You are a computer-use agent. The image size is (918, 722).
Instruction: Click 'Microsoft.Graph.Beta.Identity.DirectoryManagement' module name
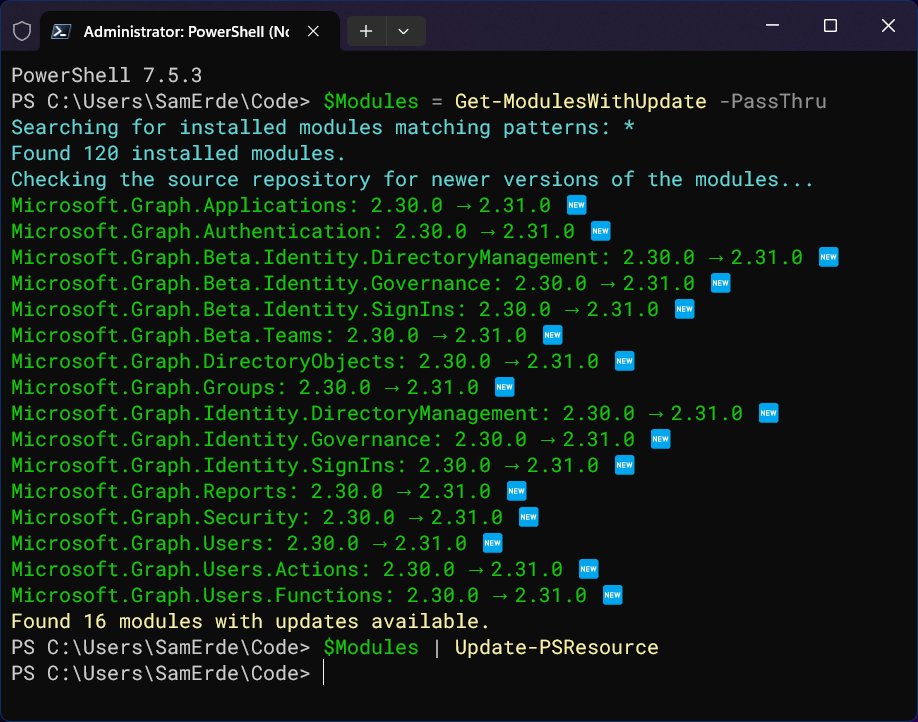point(304,257)
